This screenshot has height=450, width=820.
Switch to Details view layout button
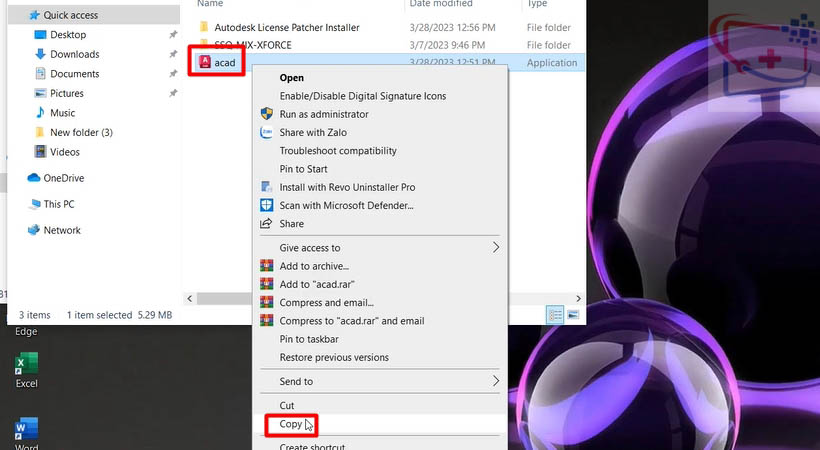click(x=555, y=315)
